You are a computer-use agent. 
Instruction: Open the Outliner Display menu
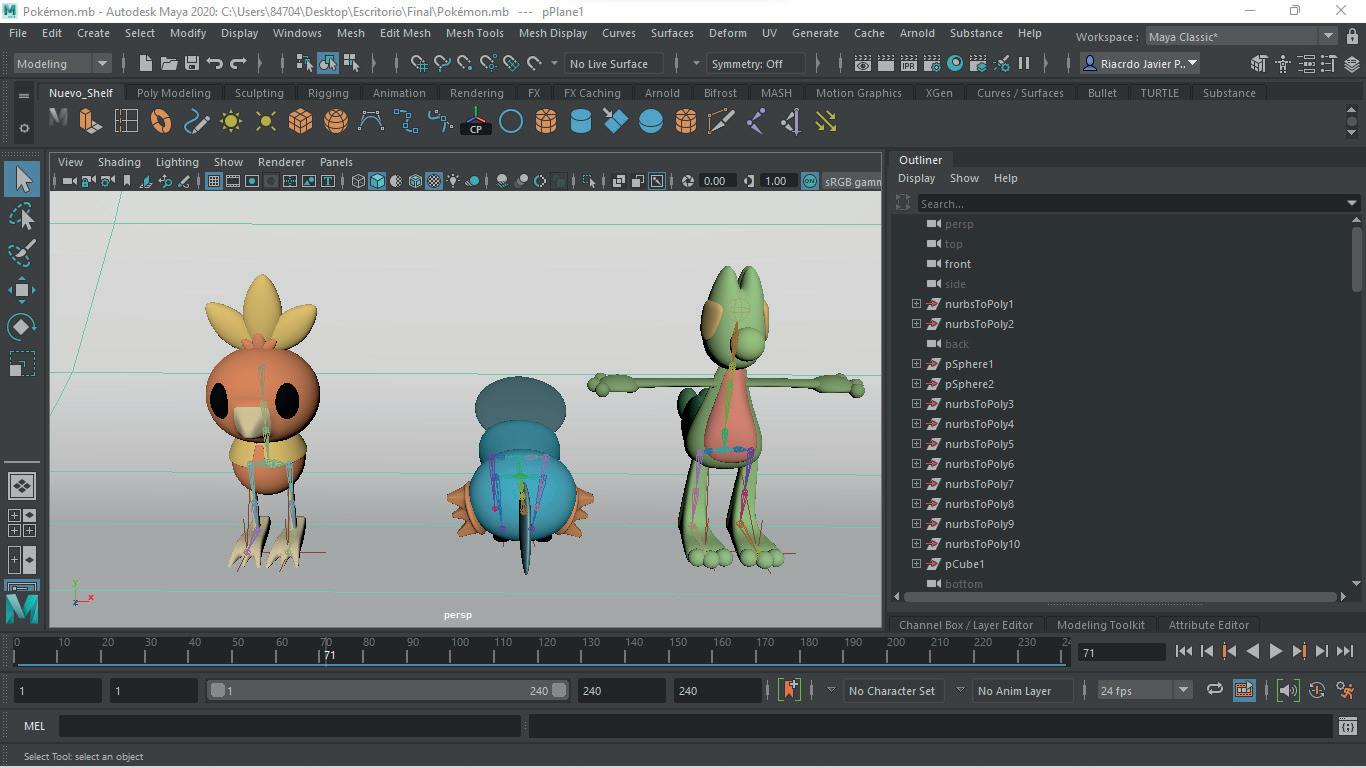[x=916, y=178]
